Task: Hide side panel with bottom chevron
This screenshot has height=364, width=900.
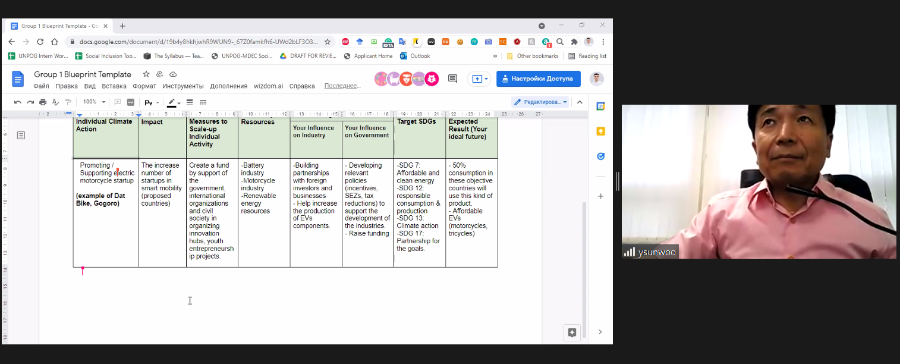Action: (600, 332)
